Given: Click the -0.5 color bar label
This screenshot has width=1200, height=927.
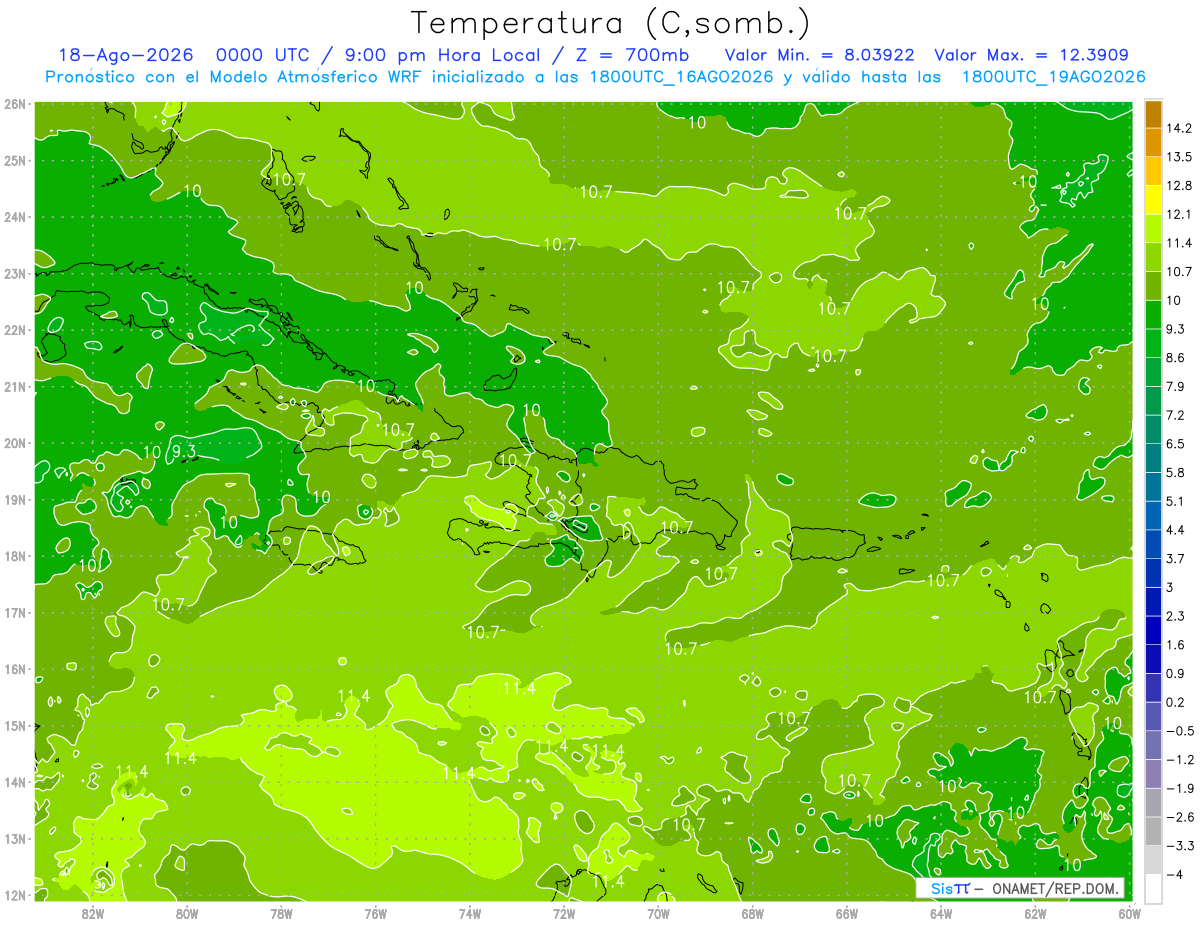Looking at the screenshot, I should point(1180,731).
